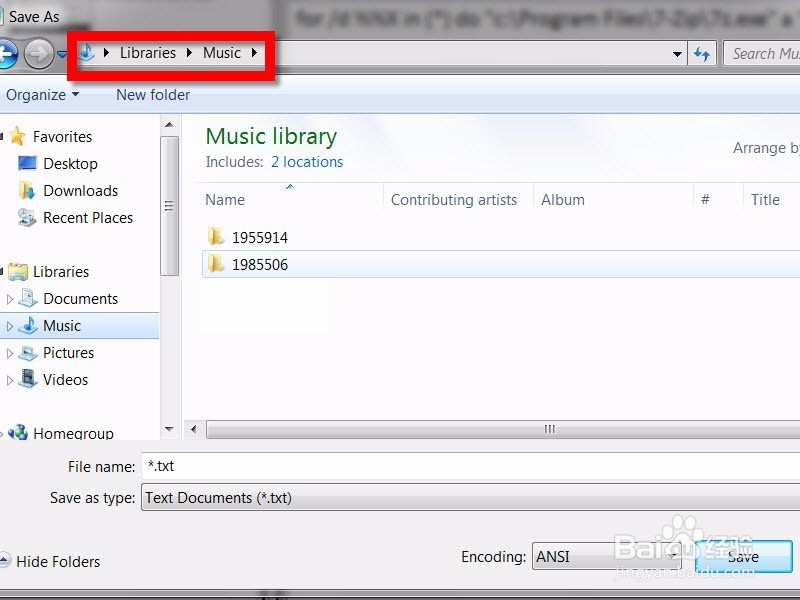Open Desktop from Favorites

70,164
